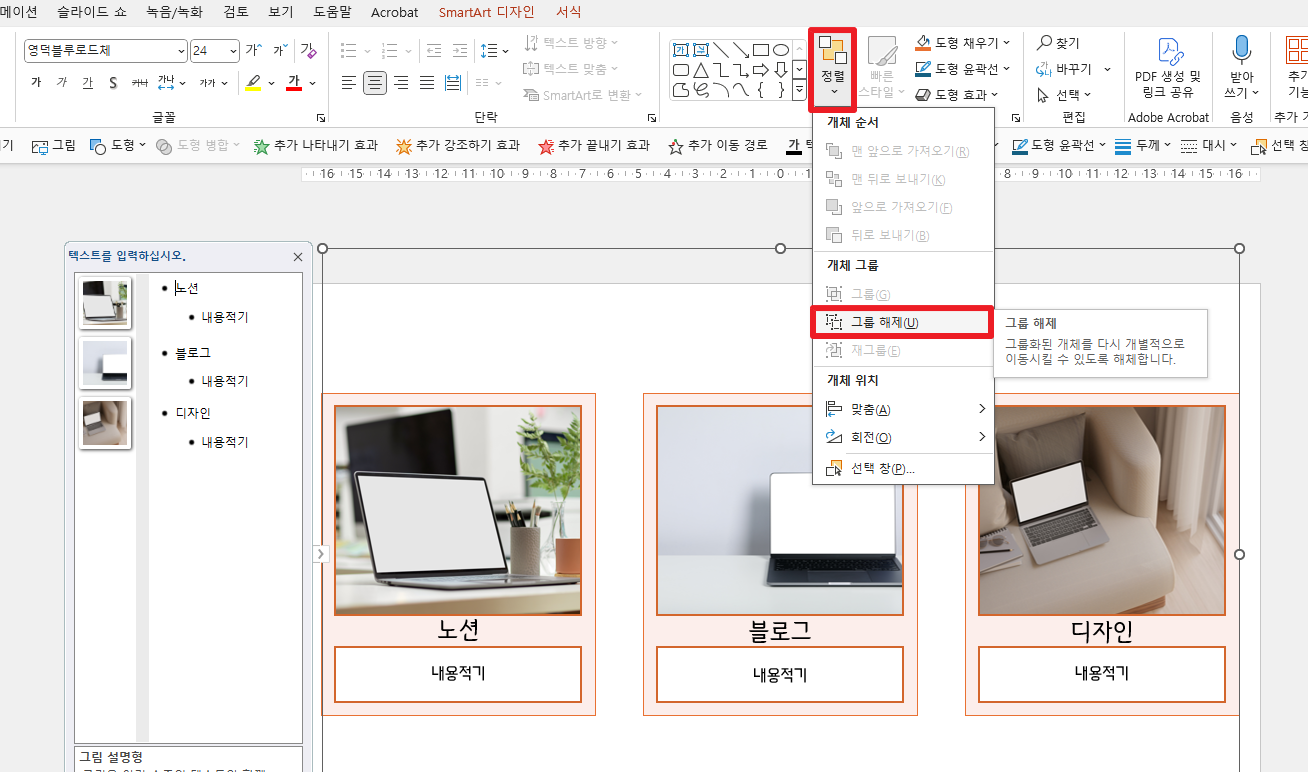Expand the shapes gallery with the More arrow
This screenshot has width=1308, height=772.
point(800,88)
